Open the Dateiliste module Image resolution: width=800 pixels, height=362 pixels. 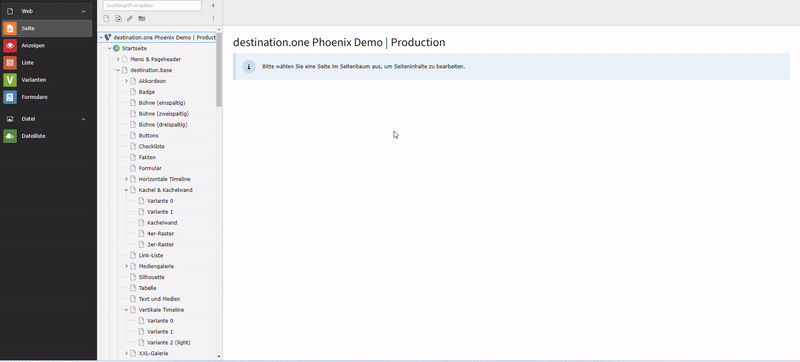point(46,136)
